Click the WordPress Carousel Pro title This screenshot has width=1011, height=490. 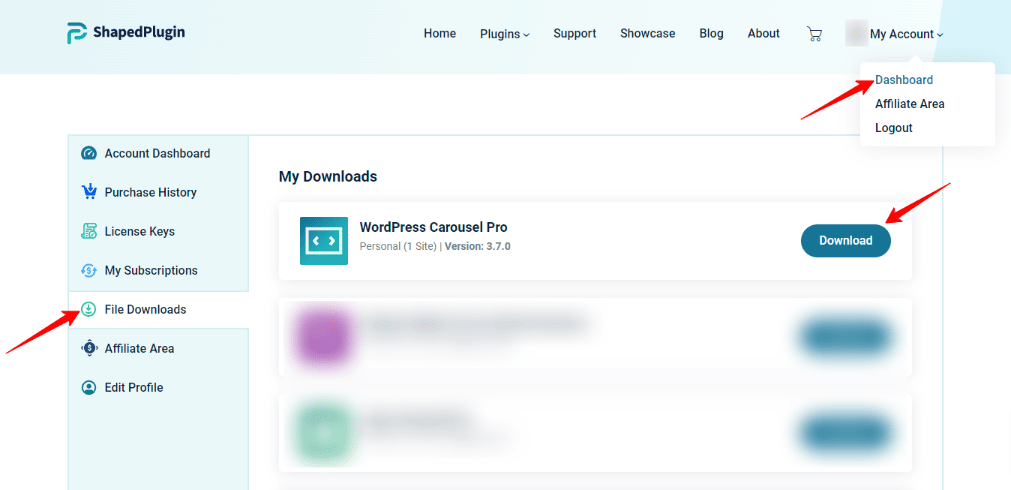click(x=434, y=227)
